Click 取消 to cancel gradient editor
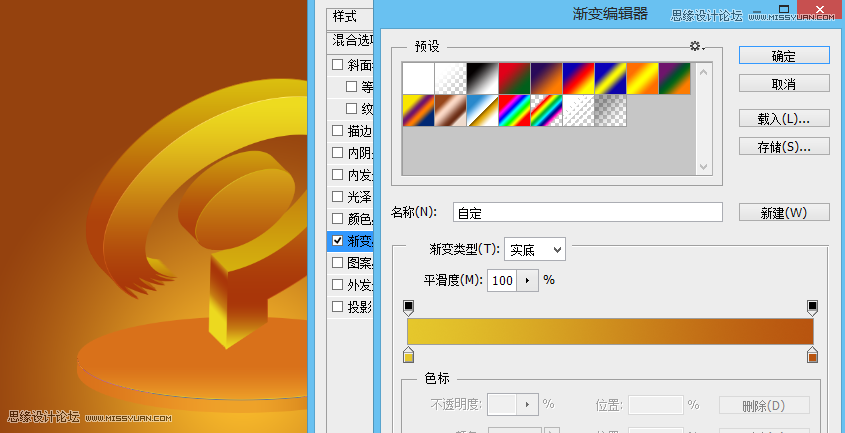Screen dimensions: 845x433 point(784,84)
